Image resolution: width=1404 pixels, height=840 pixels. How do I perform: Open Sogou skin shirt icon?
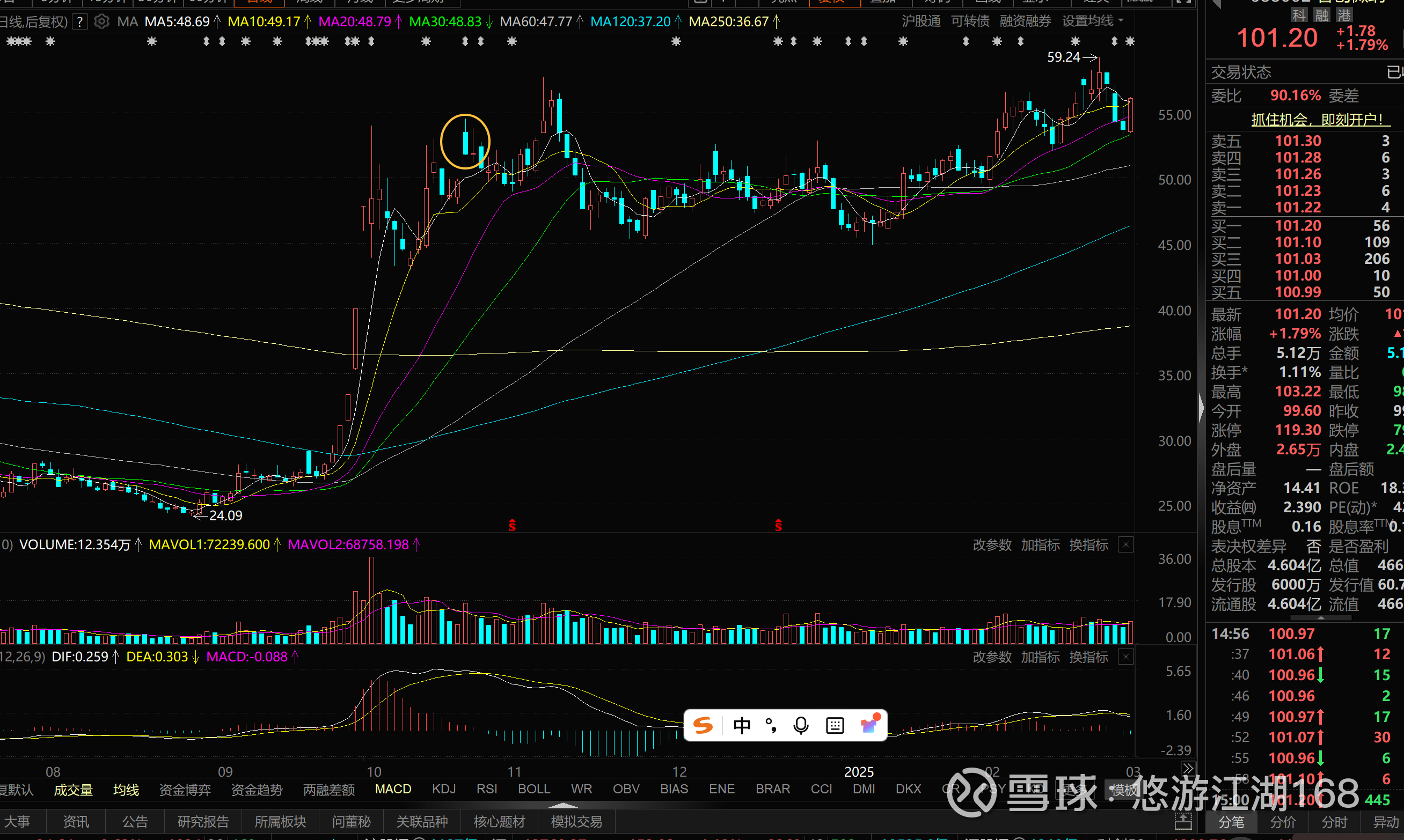(870, 724)
